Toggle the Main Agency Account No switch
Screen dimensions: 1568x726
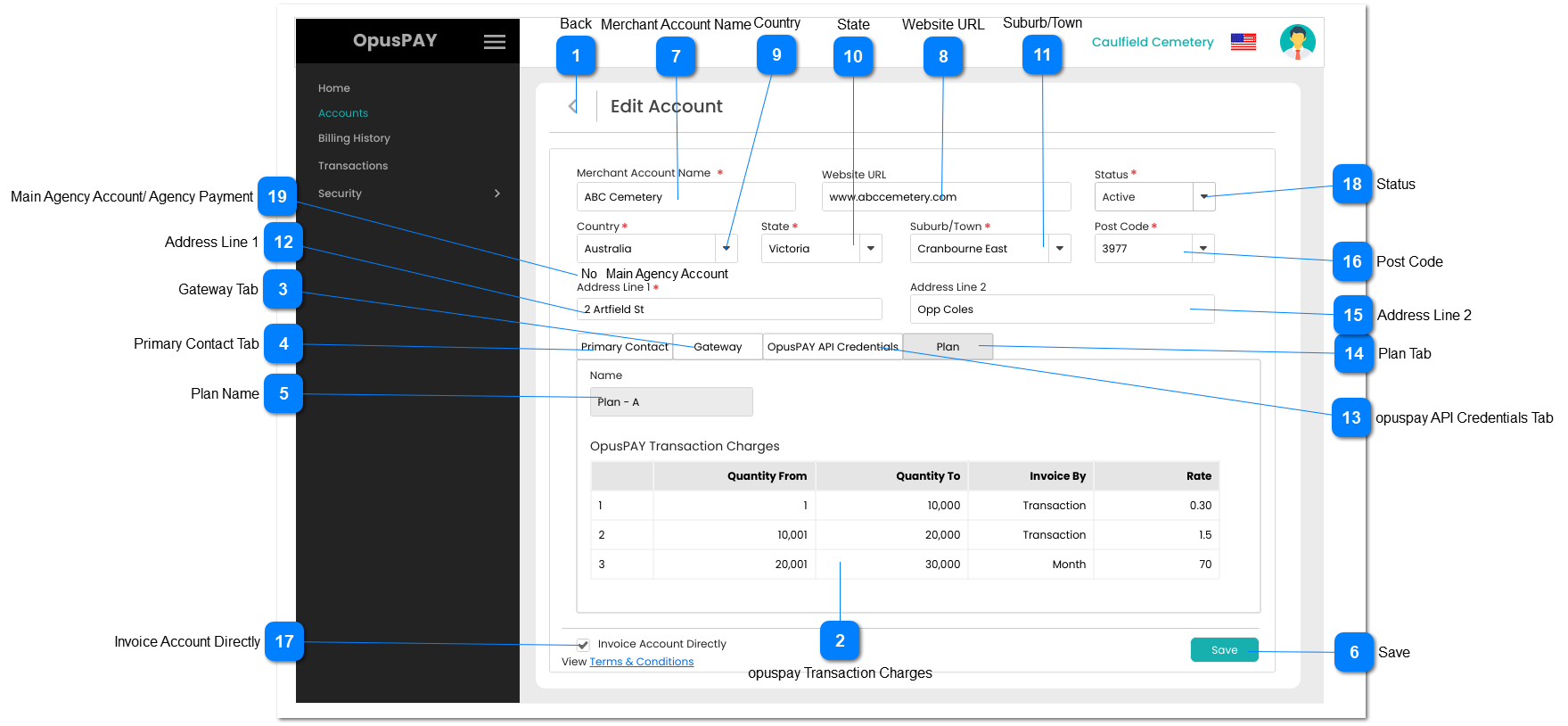pyautogui.click(x=589, y=274)
